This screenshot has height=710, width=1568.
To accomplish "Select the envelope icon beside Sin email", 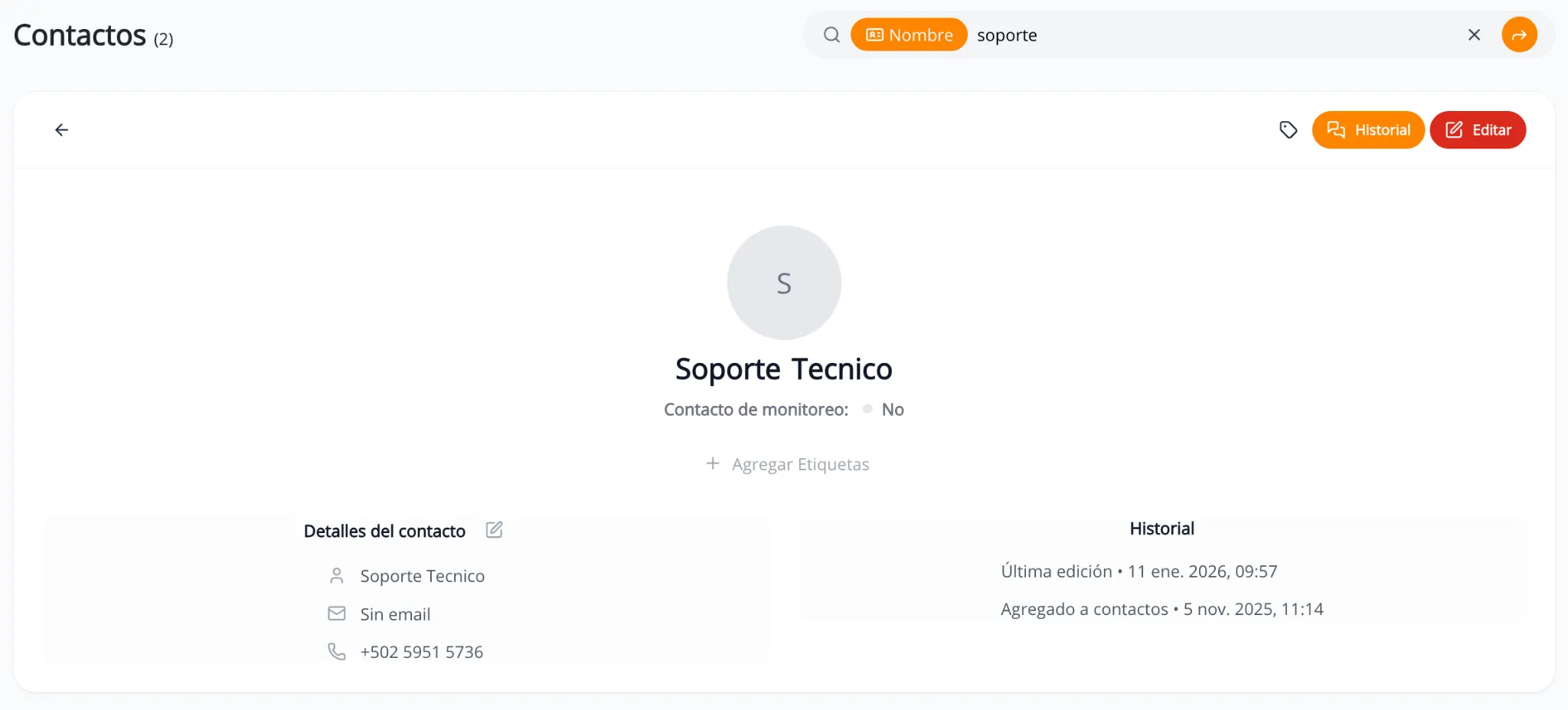I will click(x=337, y=613).
